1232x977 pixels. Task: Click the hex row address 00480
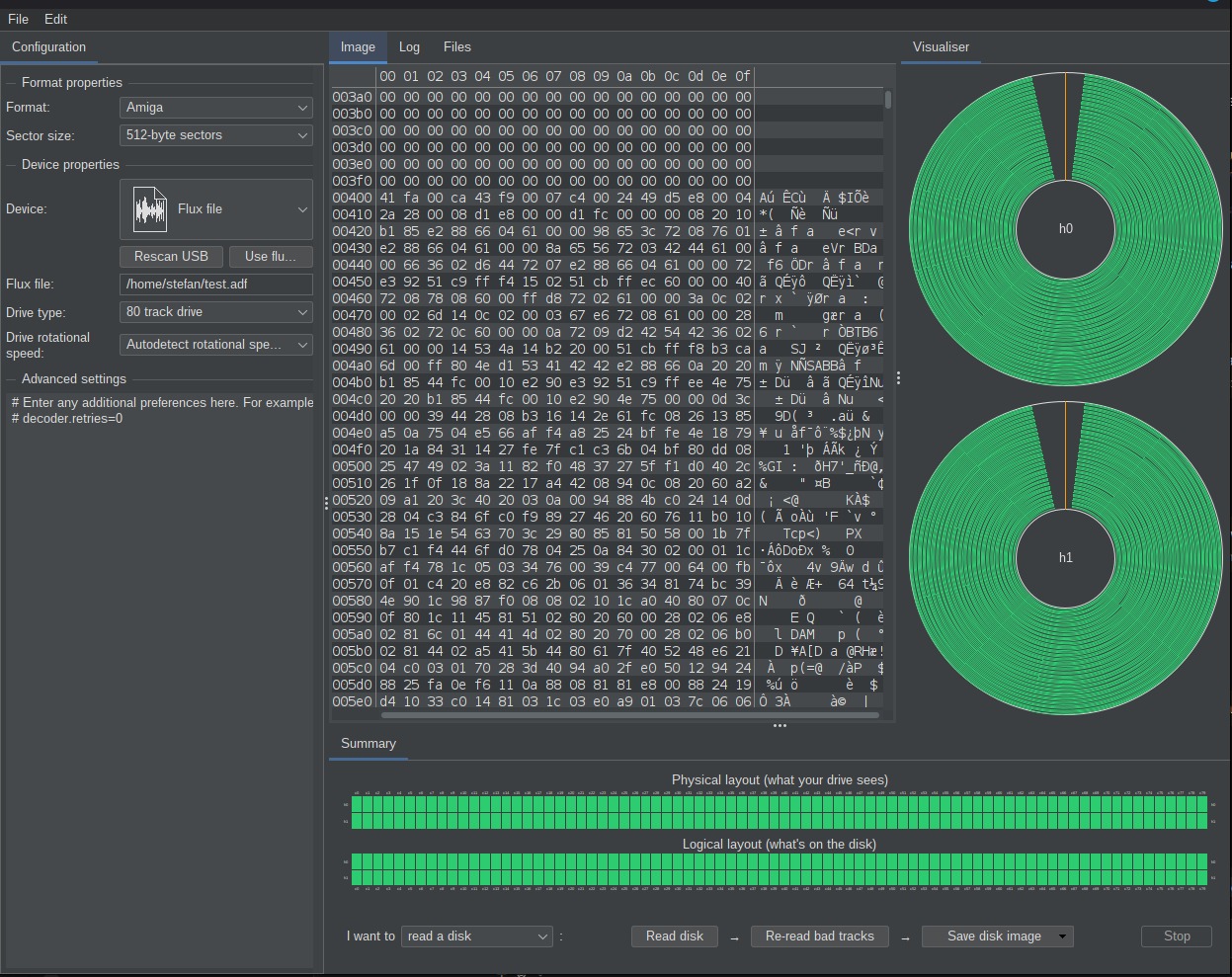coord(353,332)
